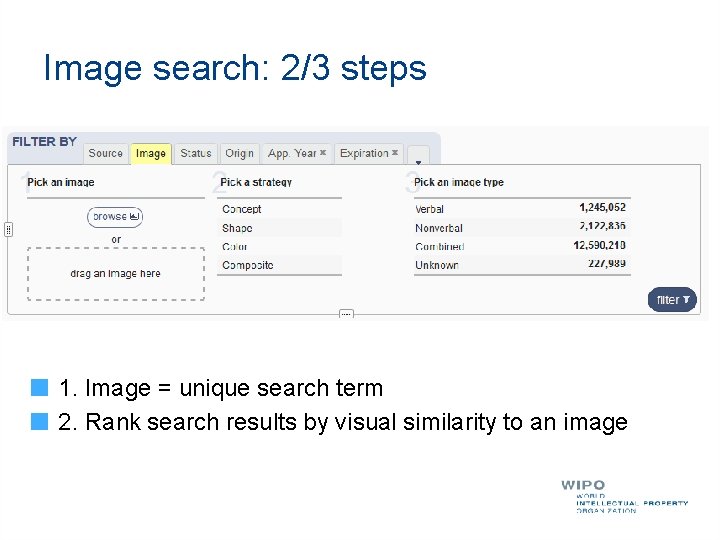This screenshot has height=540, width=720.
Task: Apply with the filter button
Action: tap(672, 300)
